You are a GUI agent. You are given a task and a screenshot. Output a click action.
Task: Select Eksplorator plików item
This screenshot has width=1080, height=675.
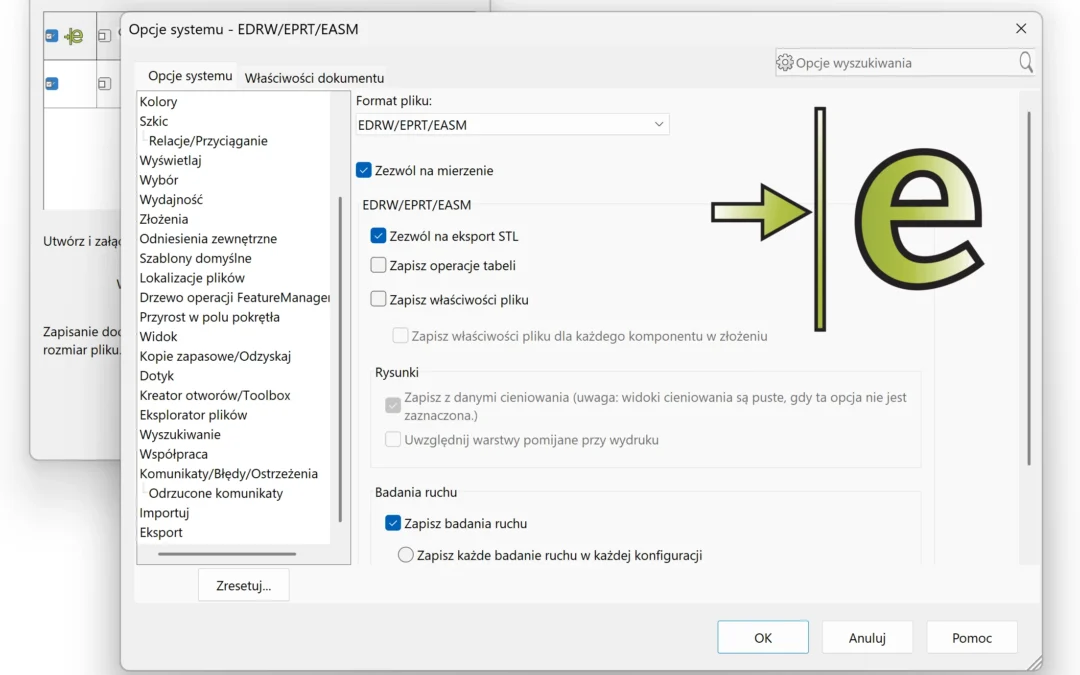point(193,415)
